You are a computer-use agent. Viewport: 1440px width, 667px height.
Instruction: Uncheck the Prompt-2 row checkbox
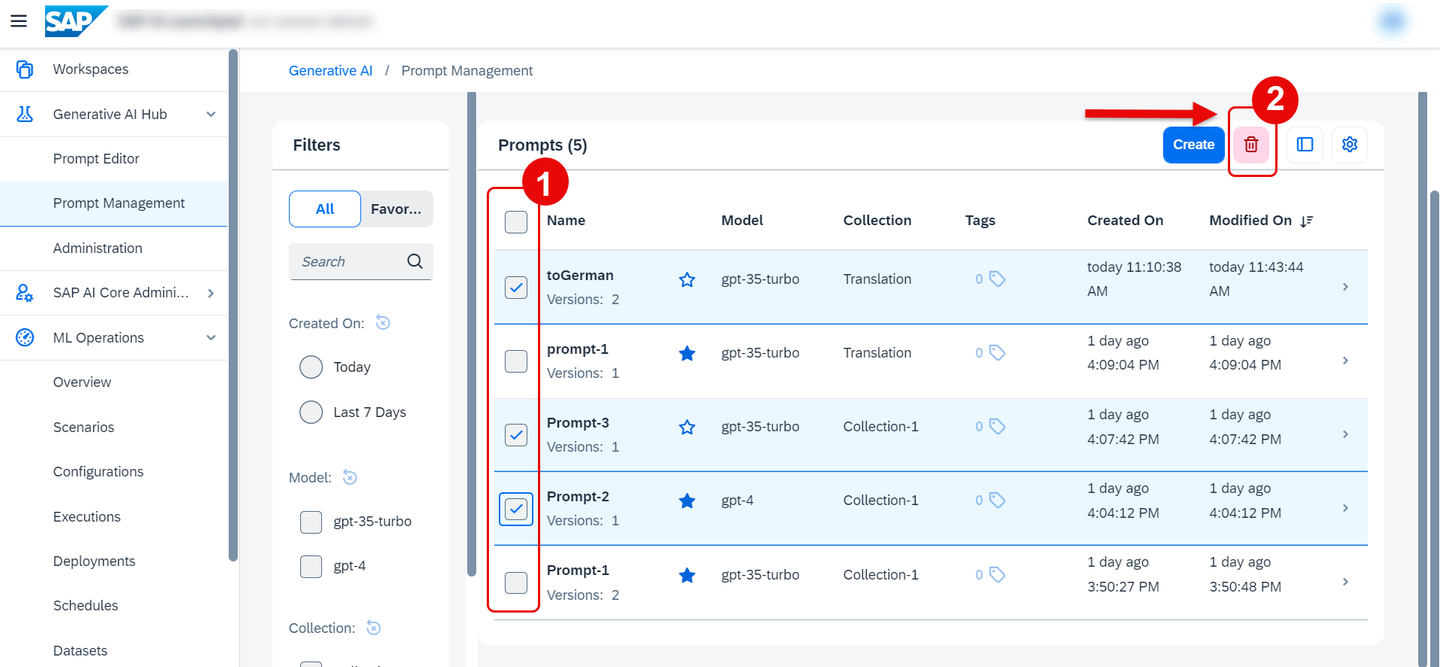516,509
